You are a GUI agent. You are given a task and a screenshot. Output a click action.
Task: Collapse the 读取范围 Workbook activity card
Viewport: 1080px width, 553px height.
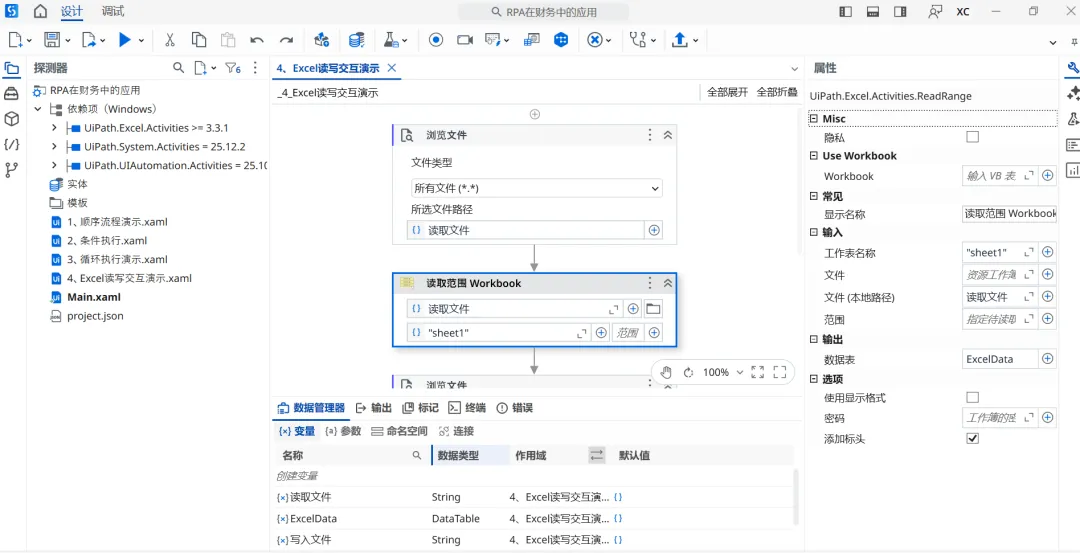[667, 283]
